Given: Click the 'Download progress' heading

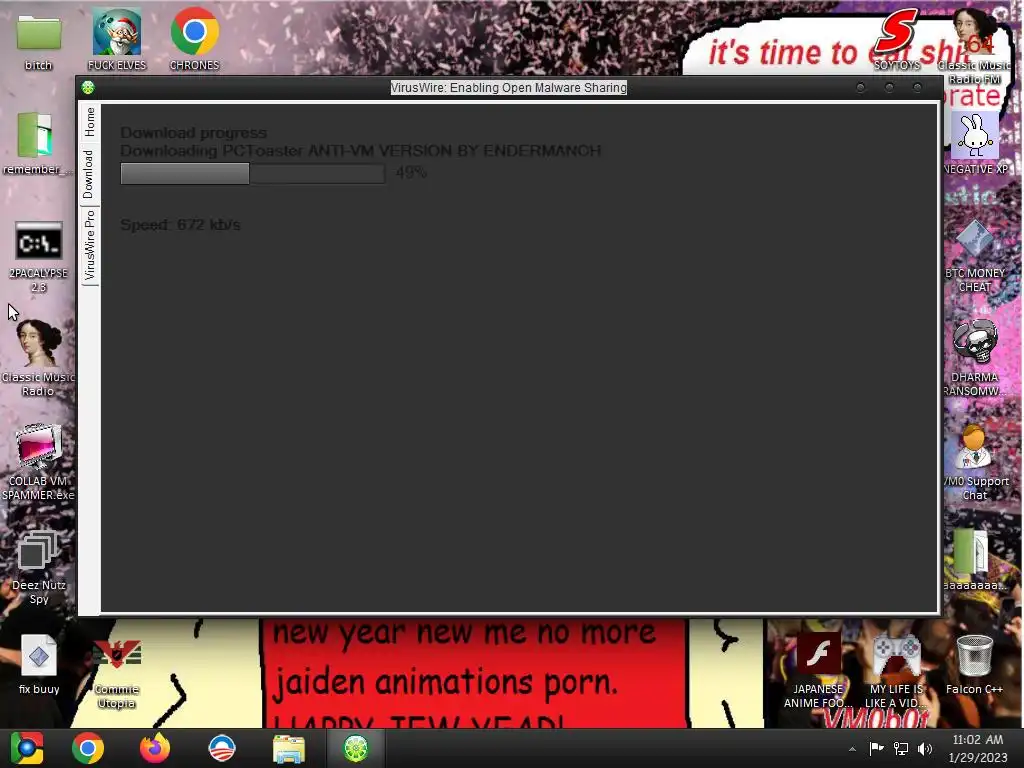Looking at the screenshot, I should tap(193, 133).
